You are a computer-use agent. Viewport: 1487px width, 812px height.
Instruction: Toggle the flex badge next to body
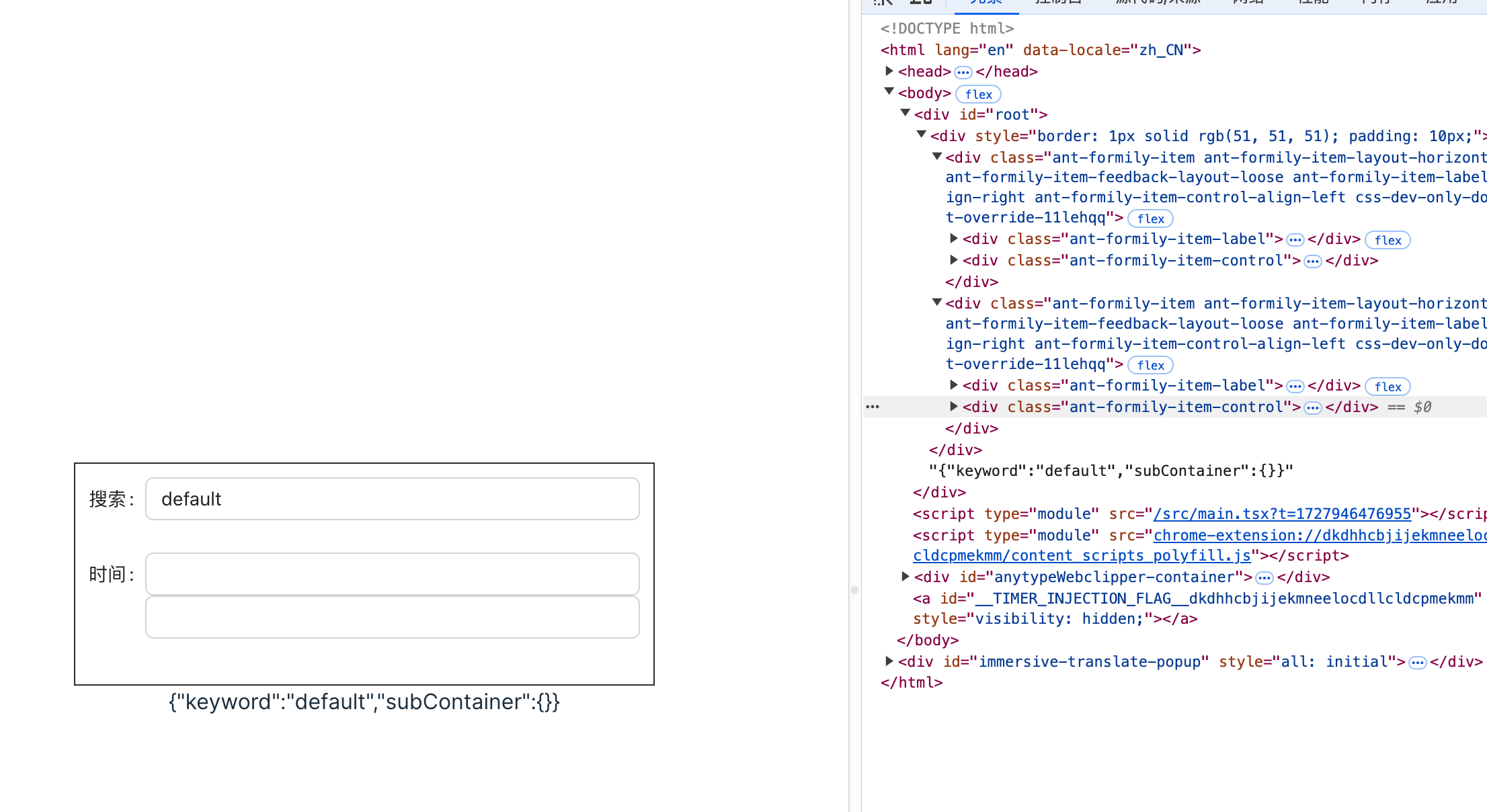point(978,94)
